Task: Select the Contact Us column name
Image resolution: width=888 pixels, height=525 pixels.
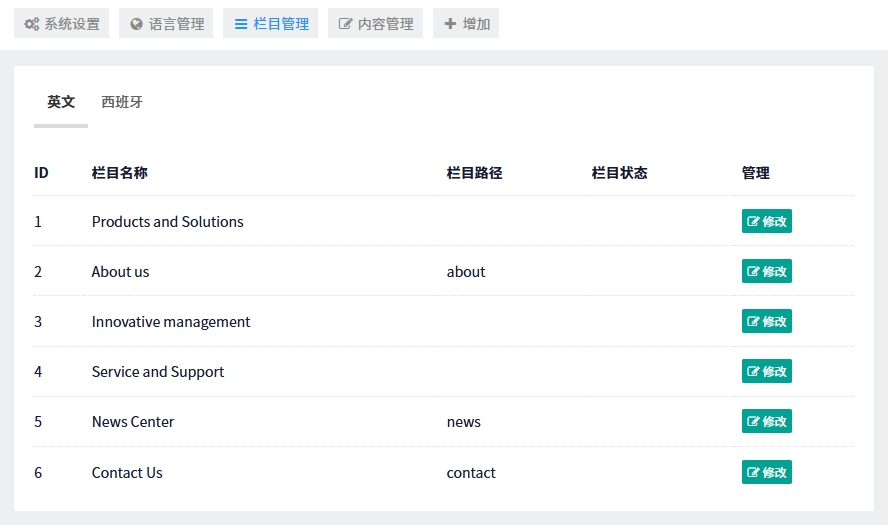Action: (127, 473)
